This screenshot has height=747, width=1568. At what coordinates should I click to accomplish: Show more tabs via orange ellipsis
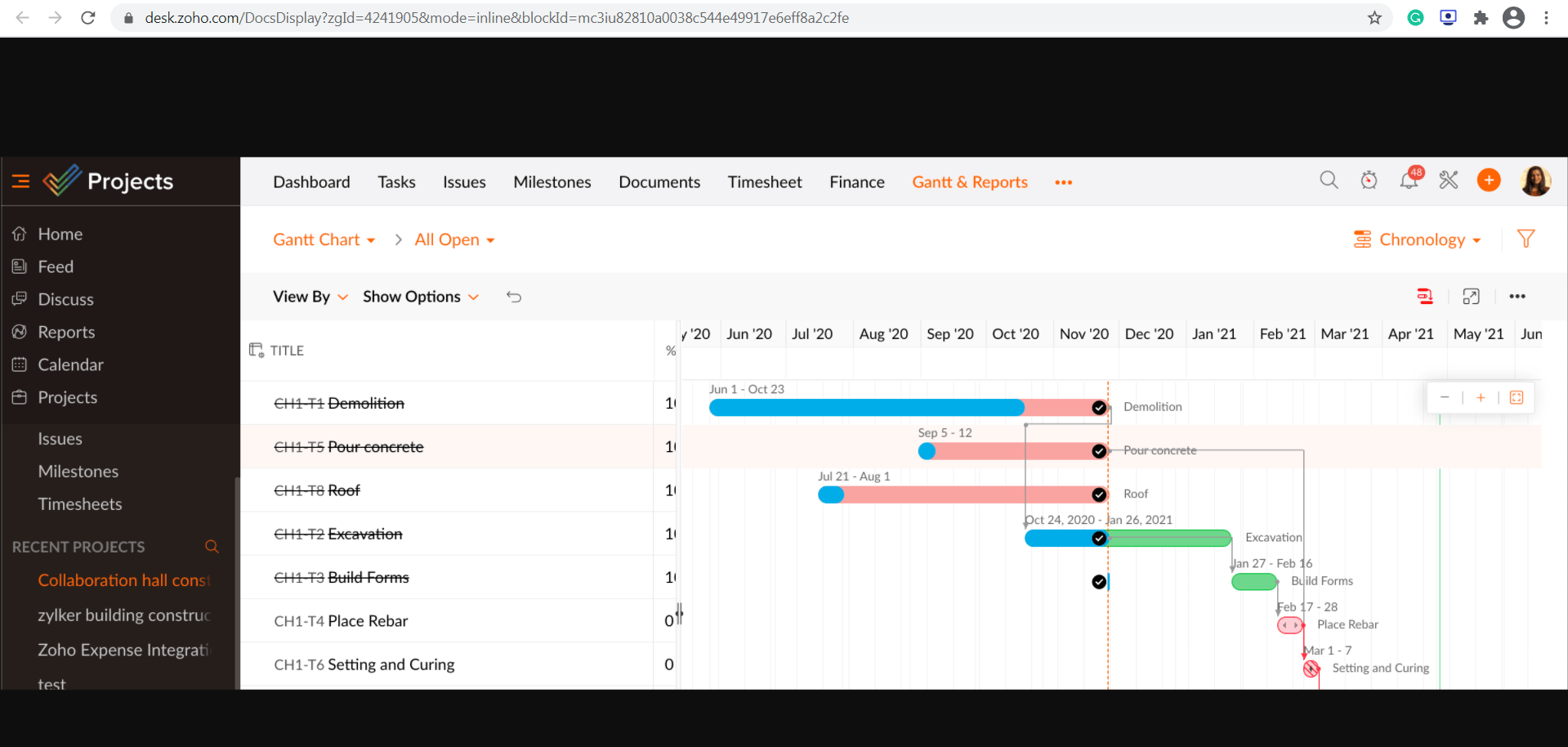pos(1063,182)
